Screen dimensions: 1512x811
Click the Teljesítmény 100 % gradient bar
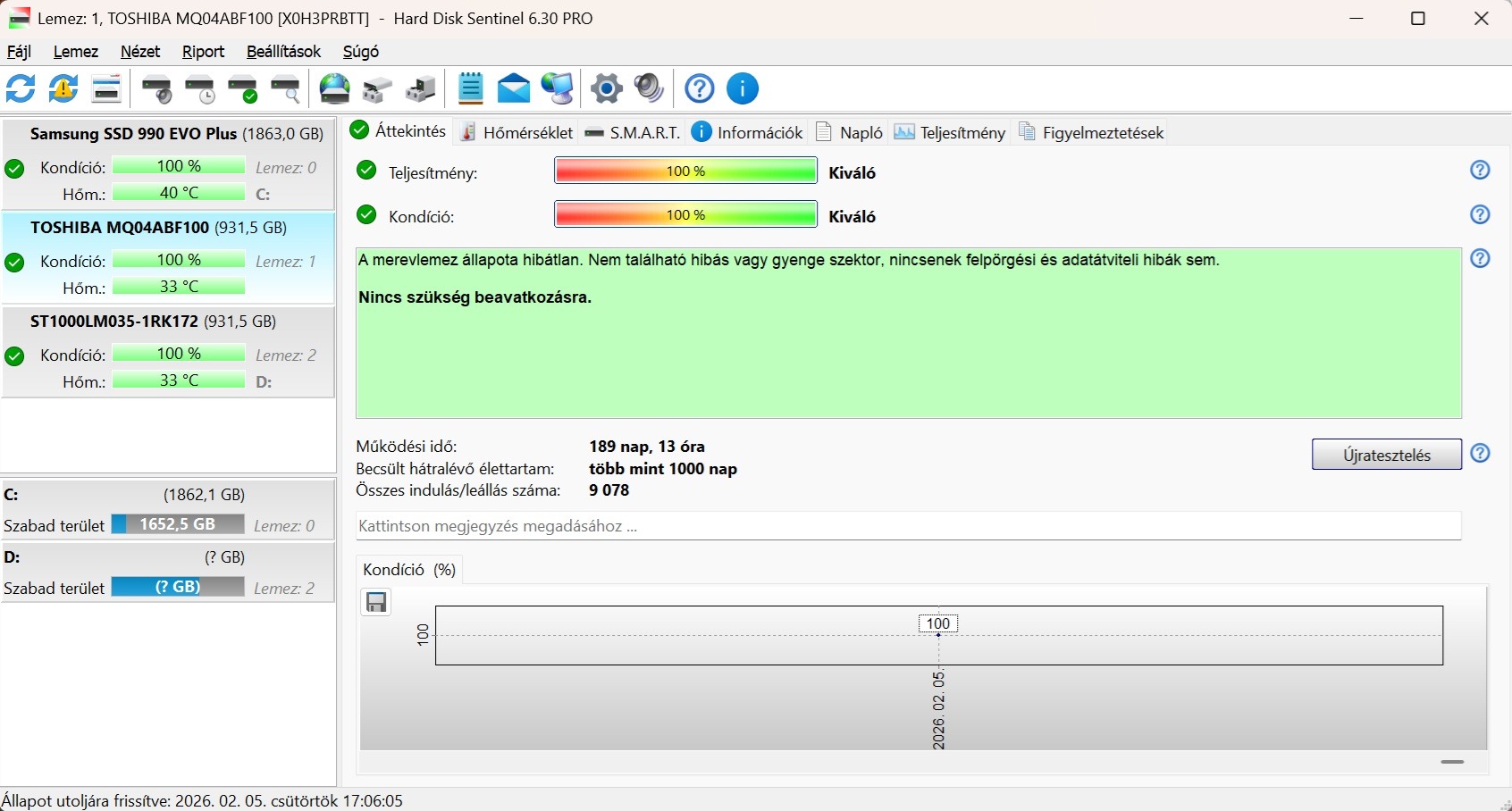coord(685,171)
